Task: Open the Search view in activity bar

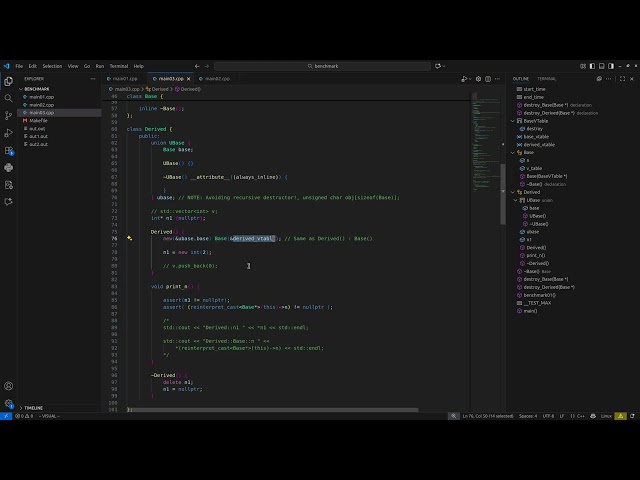Action: (9, 98)
